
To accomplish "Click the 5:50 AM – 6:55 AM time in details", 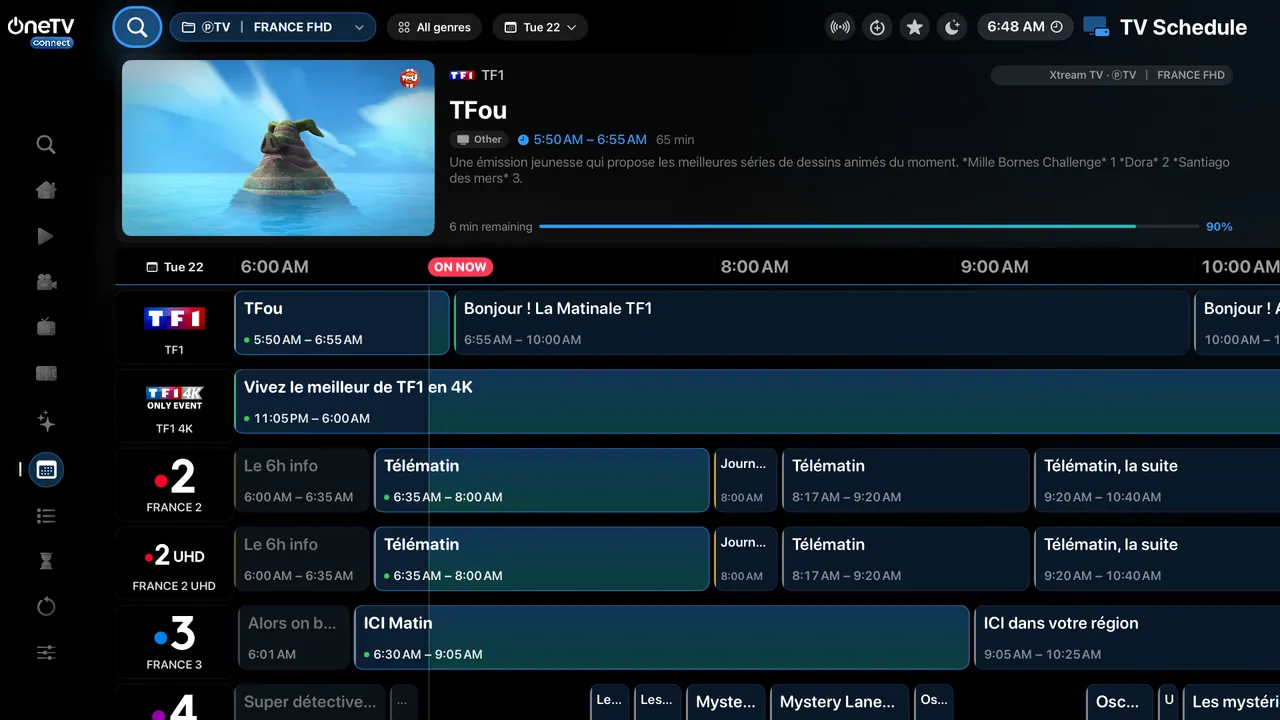I will [590, 140].
